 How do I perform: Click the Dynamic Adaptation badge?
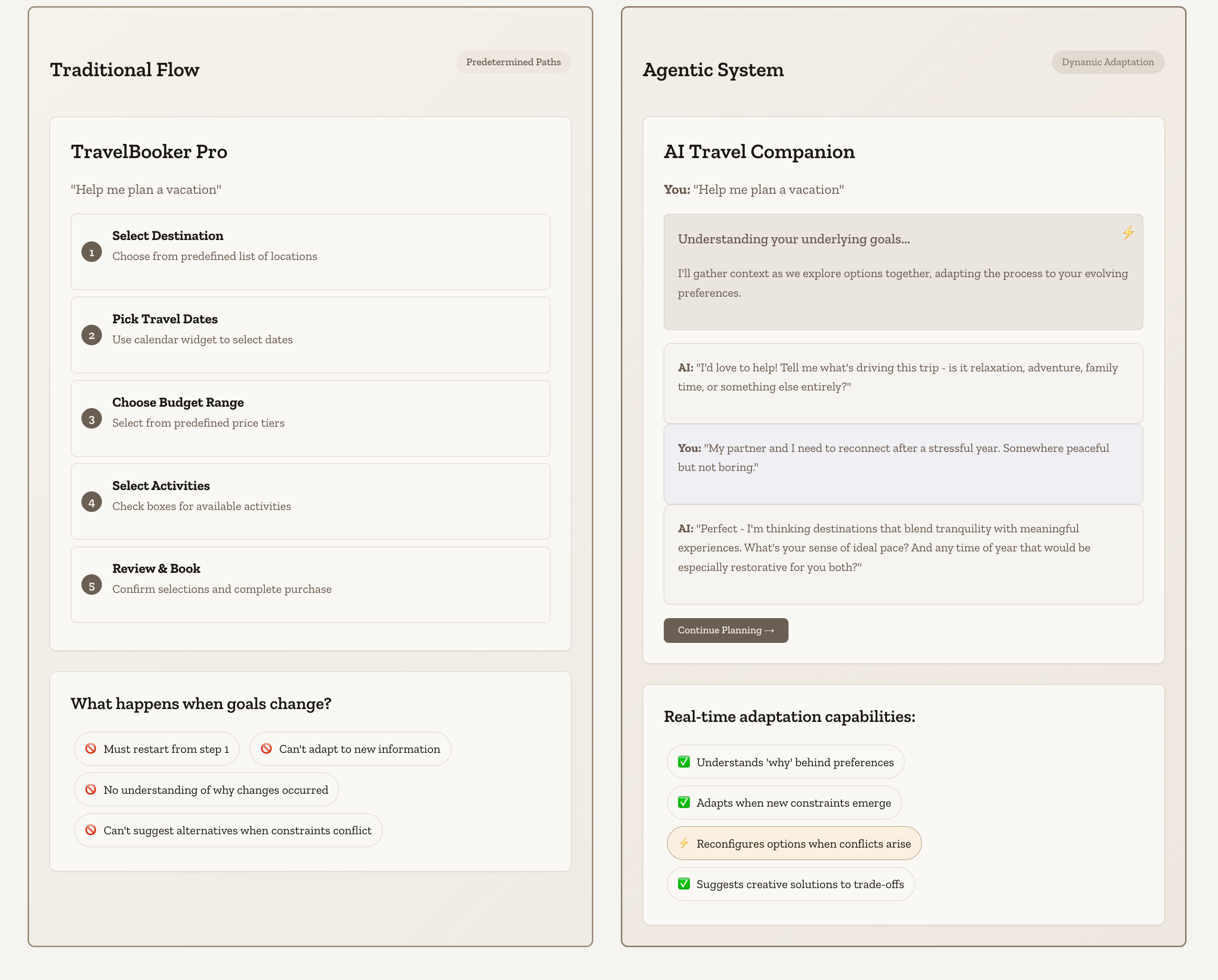coord(1107,62)
